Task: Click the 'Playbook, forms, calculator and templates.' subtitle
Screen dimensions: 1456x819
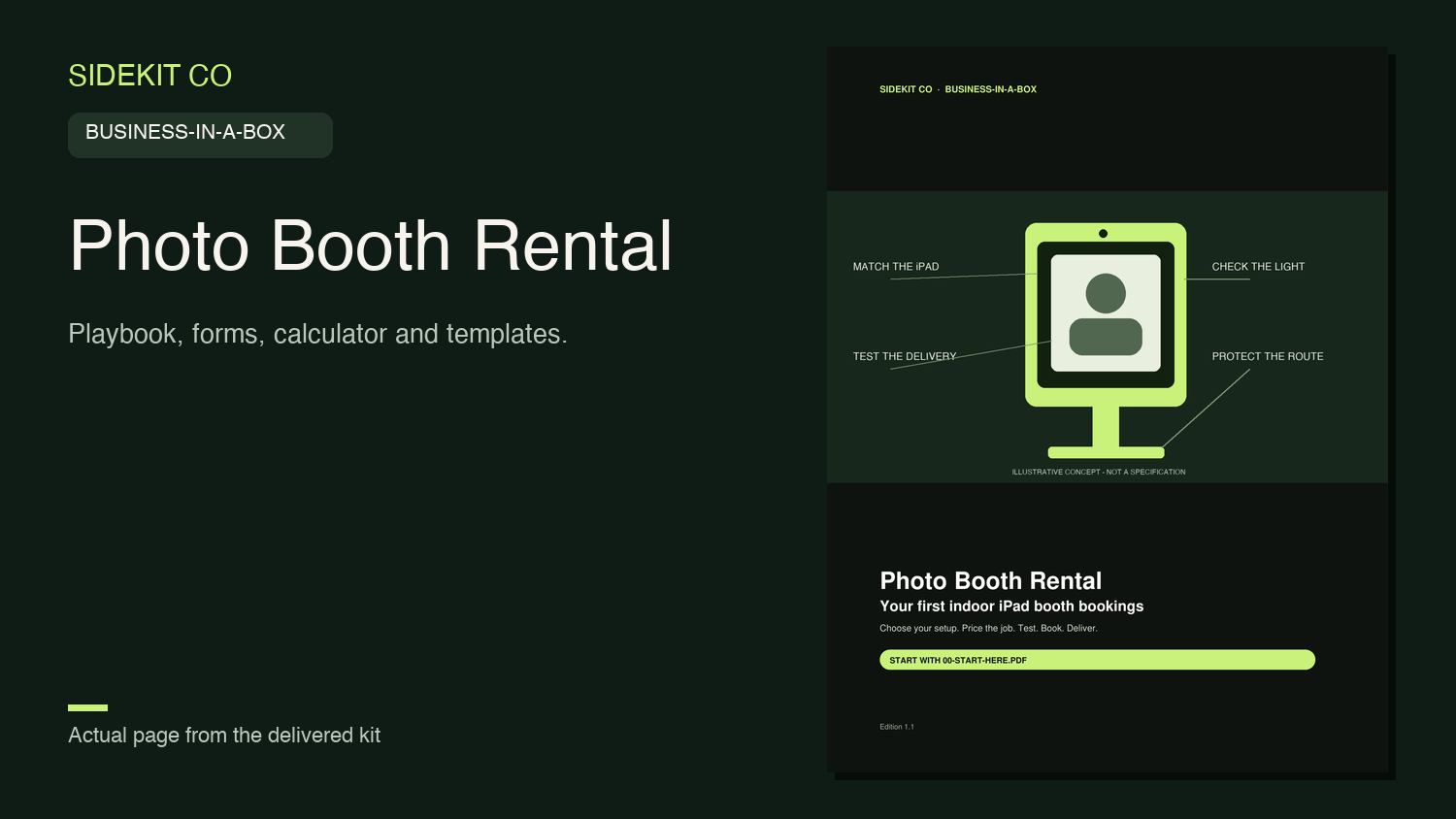Action: point(317,334)
